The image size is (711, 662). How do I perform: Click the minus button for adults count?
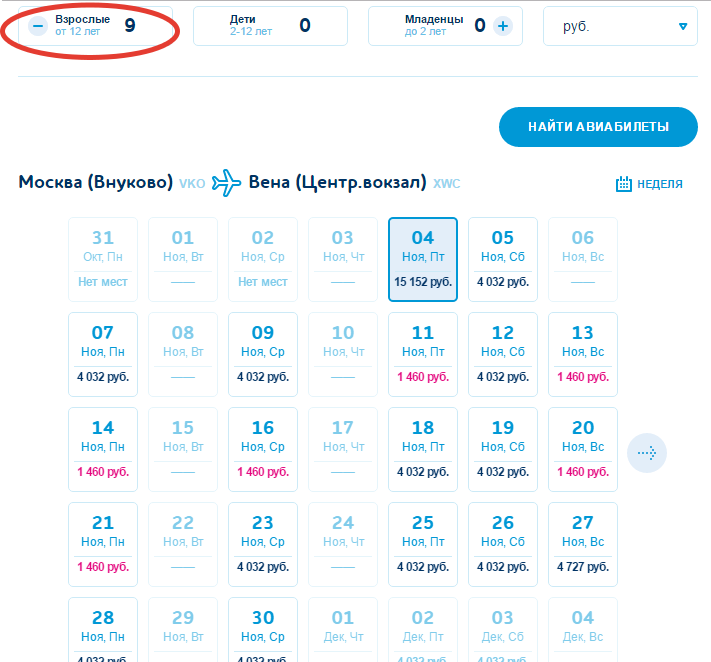coord(38,26)
